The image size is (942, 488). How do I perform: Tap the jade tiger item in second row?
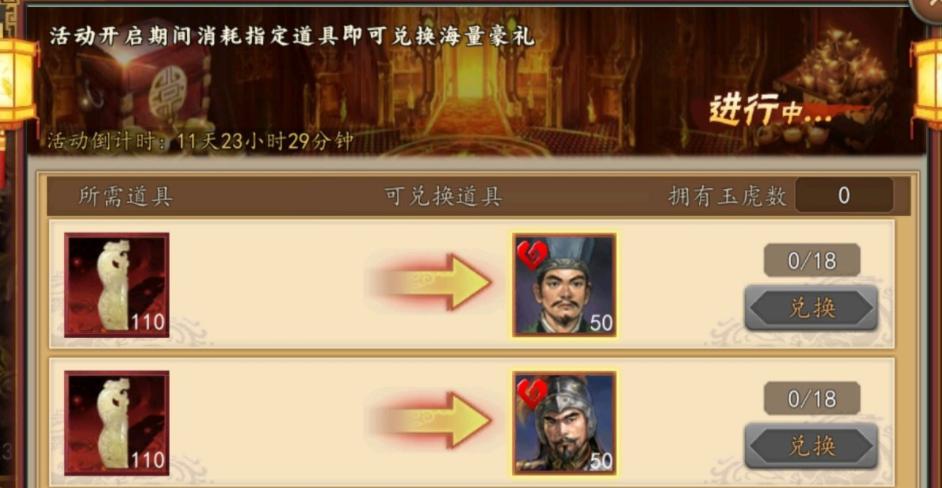tap(117, 423)
